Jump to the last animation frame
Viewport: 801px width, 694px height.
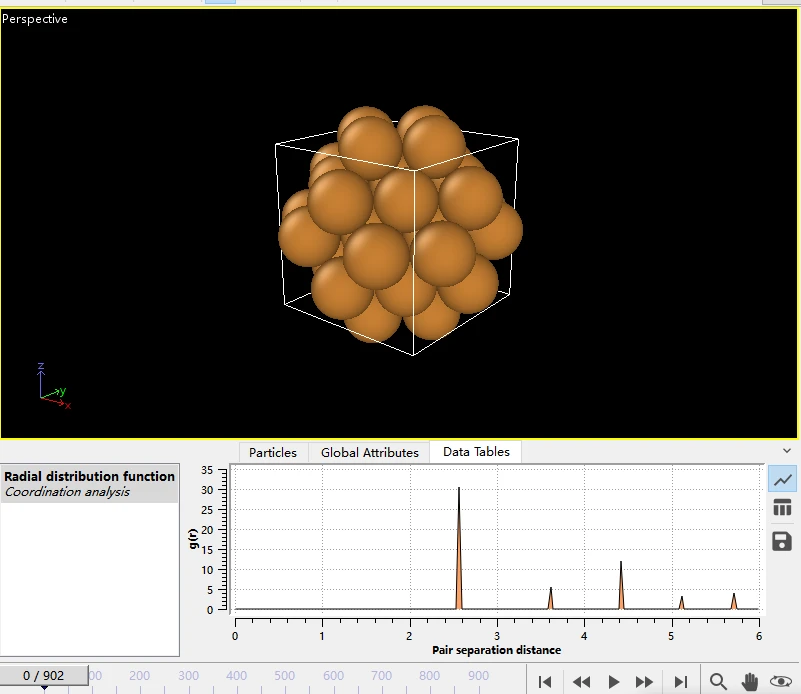(681, 681)
